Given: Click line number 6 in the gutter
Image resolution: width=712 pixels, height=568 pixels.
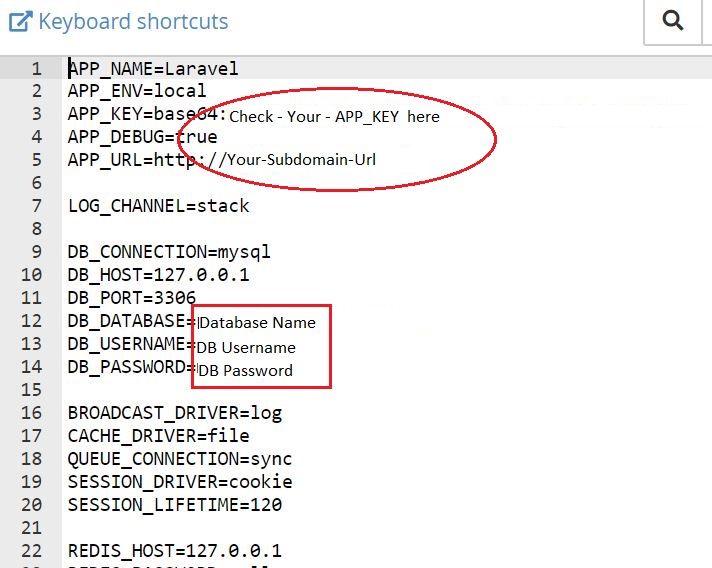Looking at the screenshot, I should click(37, 183).
